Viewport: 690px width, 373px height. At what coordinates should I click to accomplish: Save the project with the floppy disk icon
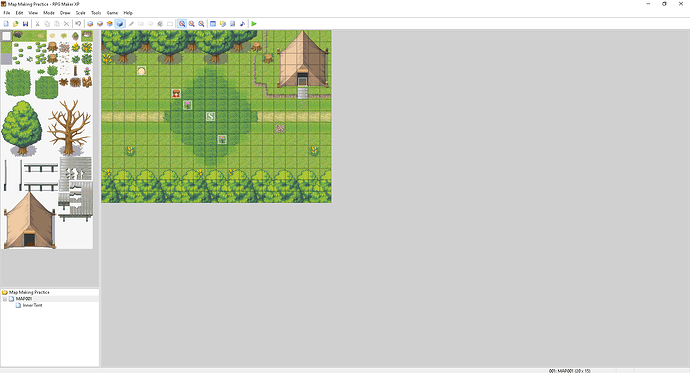[x=26, y=24]
